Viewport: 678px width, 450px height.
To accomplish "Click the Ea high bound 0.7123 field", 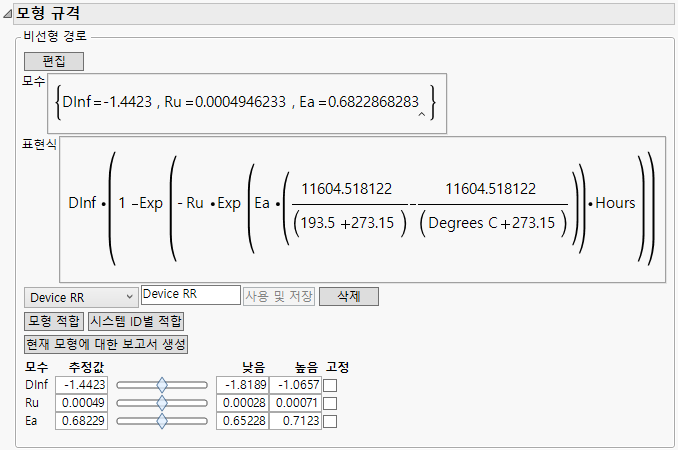I will (295, 421).
